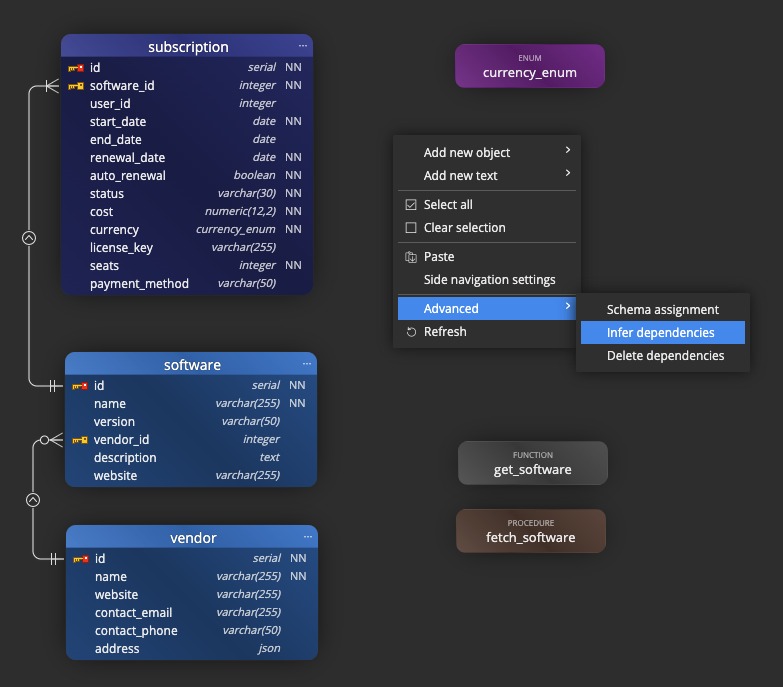The image size is (783, 687).
Task: Click the Select all checkbox icon
Action: (411, 205)
